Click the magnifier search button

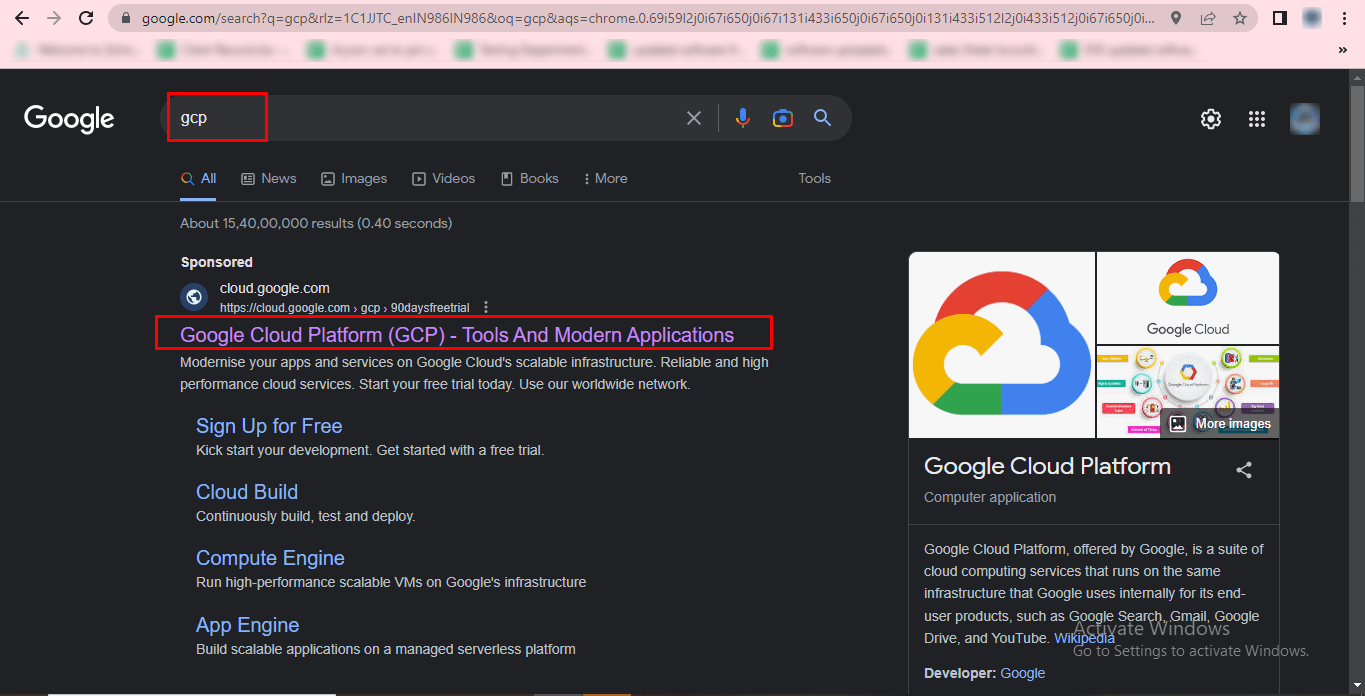[823, 118]
